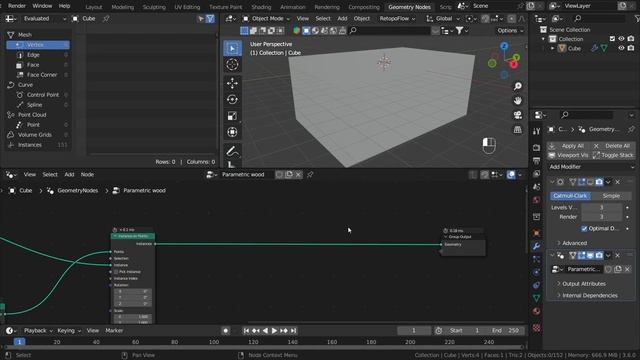Select the Select Box tool in viewport

[x=232, y=49]
